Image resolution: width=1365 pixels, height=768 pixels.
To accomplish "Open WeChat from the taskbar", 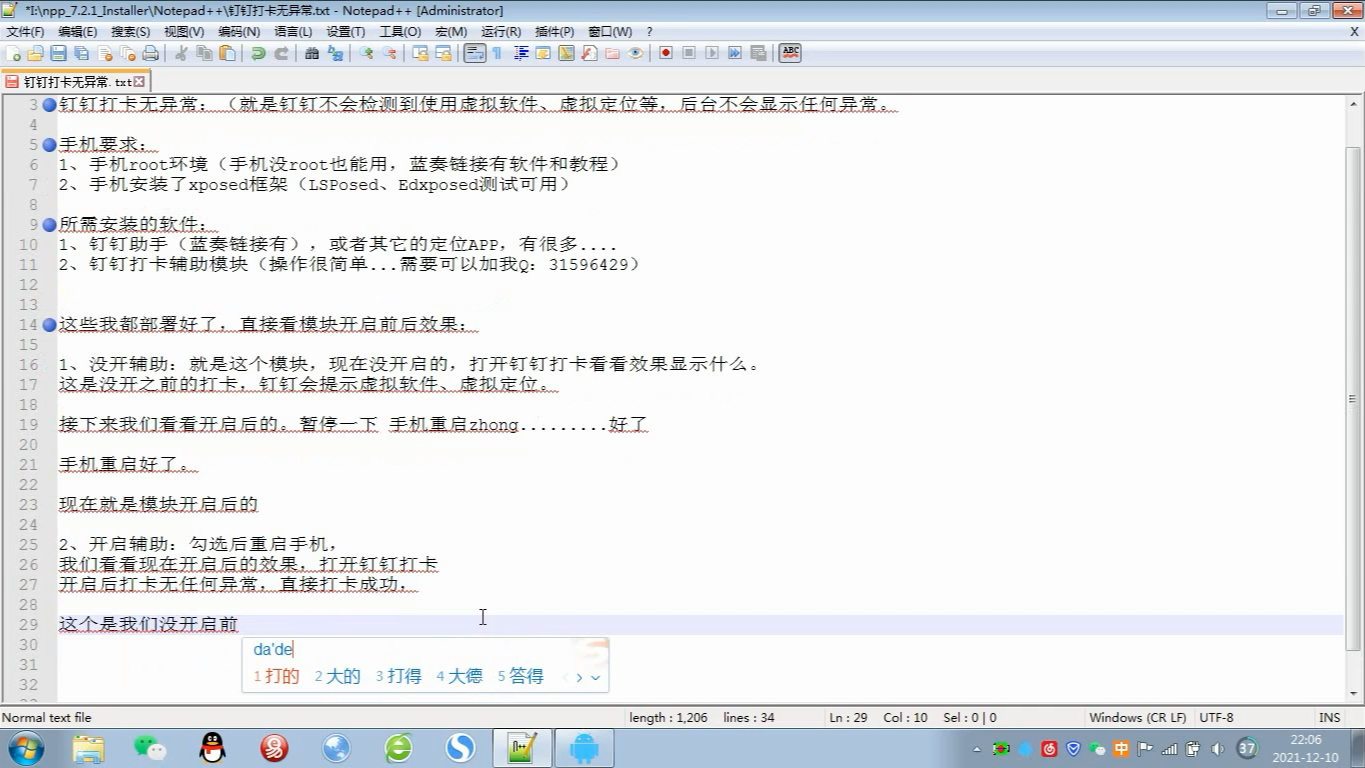I will 150,748.
